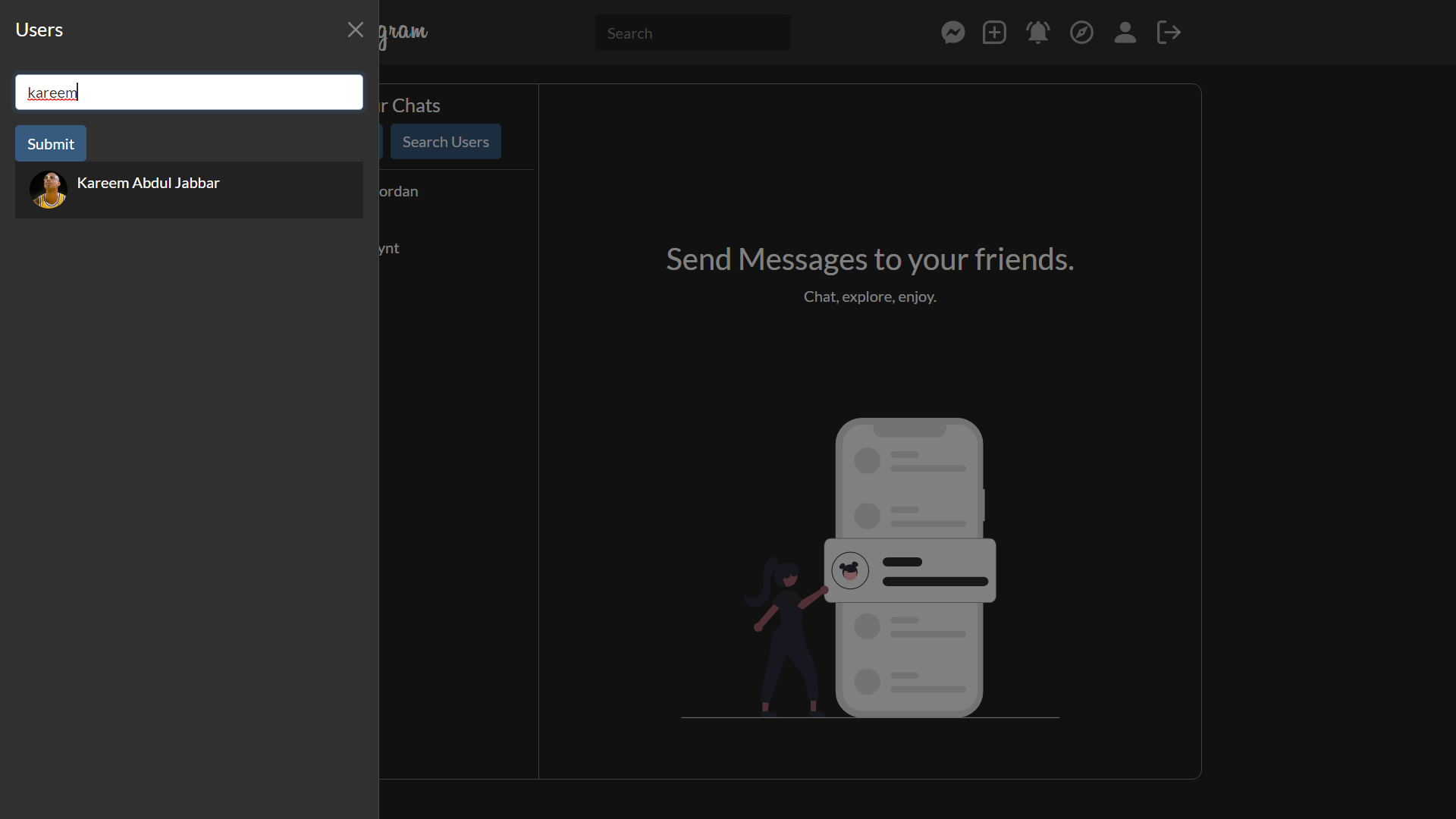The height and width of the screenshot is (819, 1456).
Task: Click the Instagram script logo
Action: pyautogui.click(x=403, y=33)
